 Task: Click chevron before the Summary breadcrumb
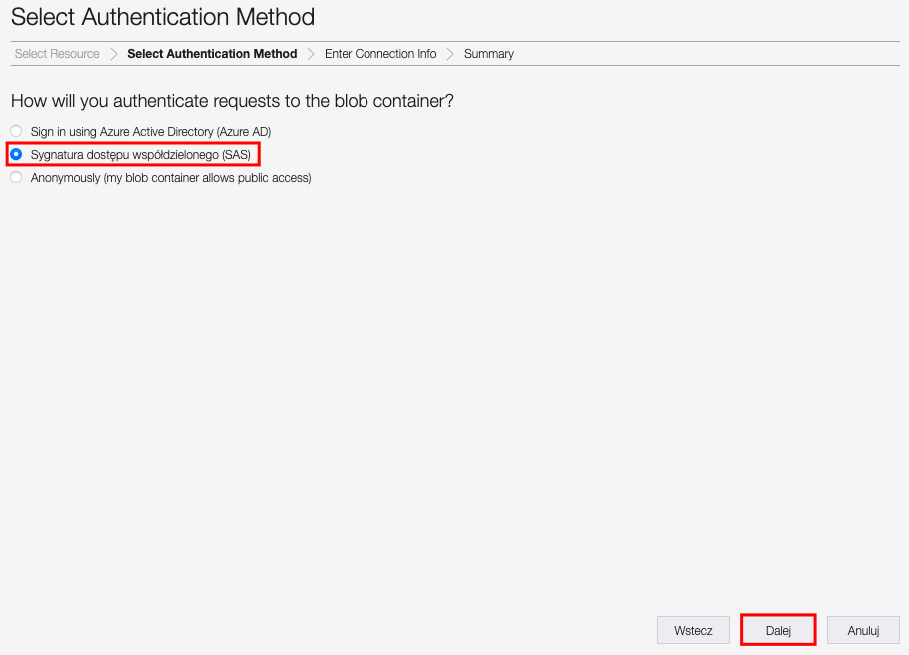coord(450,54)
